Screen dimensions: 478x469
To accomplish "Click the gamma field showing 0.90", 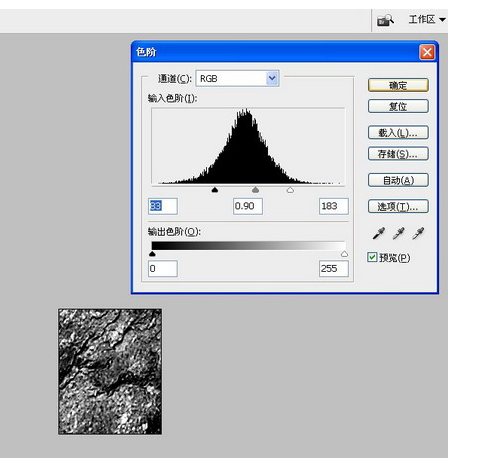I will 248,206.
